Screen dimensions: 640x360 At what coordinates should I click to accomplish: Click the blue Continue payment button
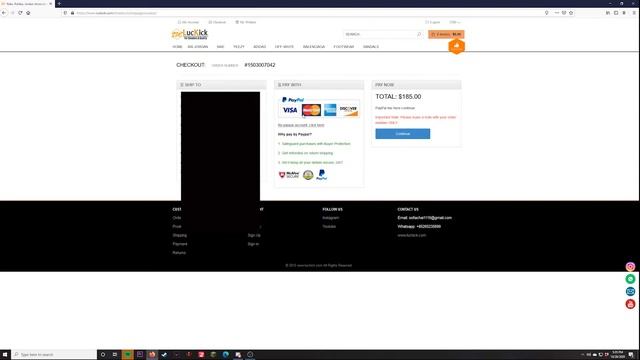pos(402,133)
